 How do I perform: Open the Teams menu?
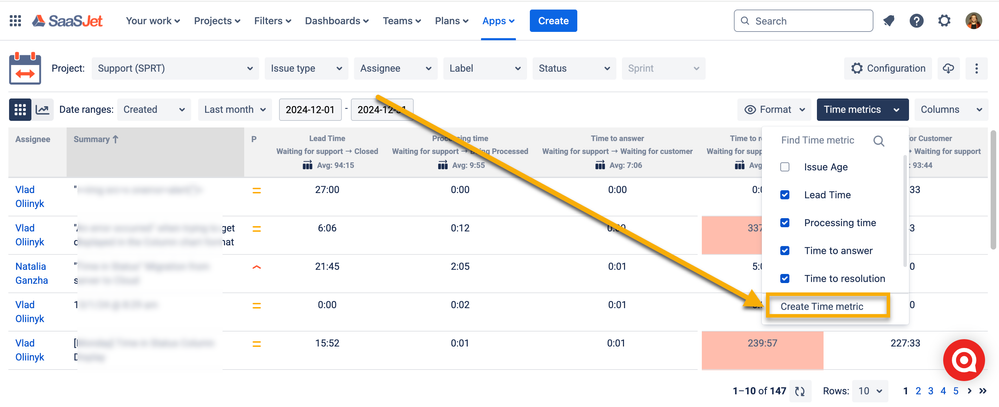click(402, 21)
